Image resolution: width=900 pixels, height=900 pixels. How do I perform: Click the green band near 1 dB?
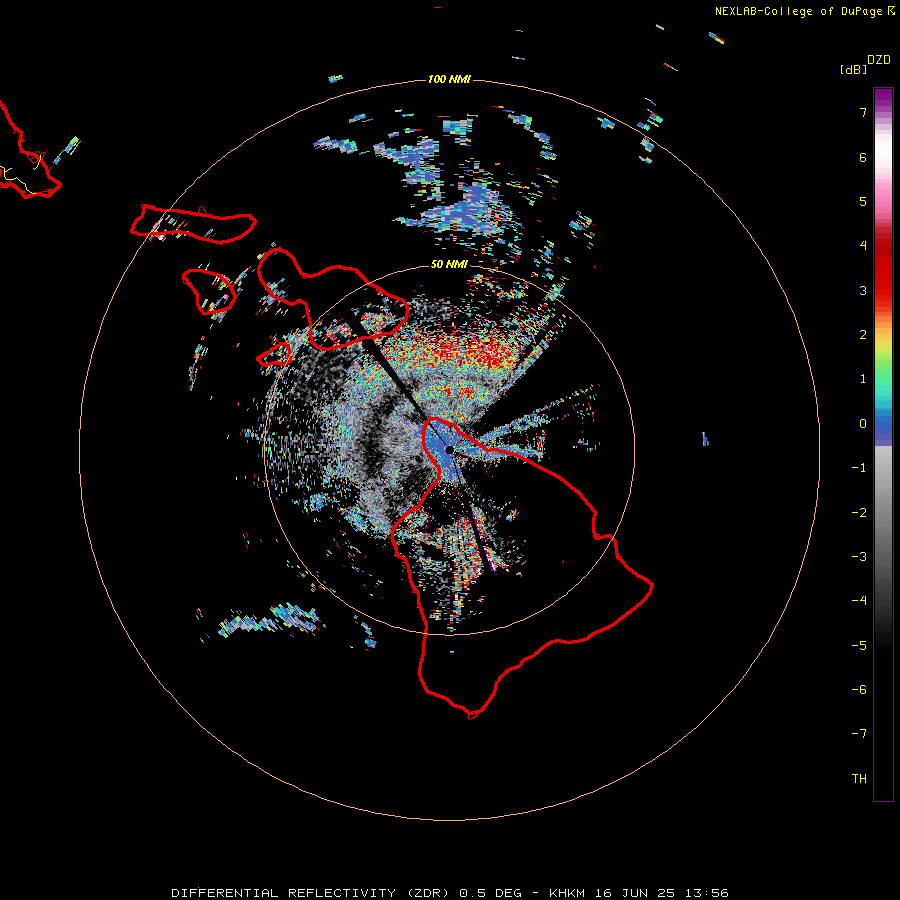[x=883, y=373]
